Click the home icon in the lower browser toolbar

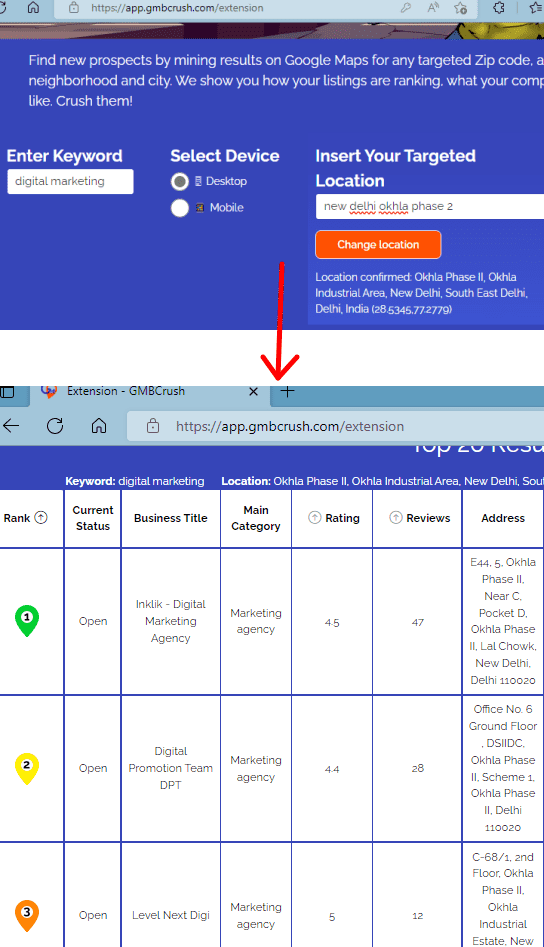click(x=99, y=426)
